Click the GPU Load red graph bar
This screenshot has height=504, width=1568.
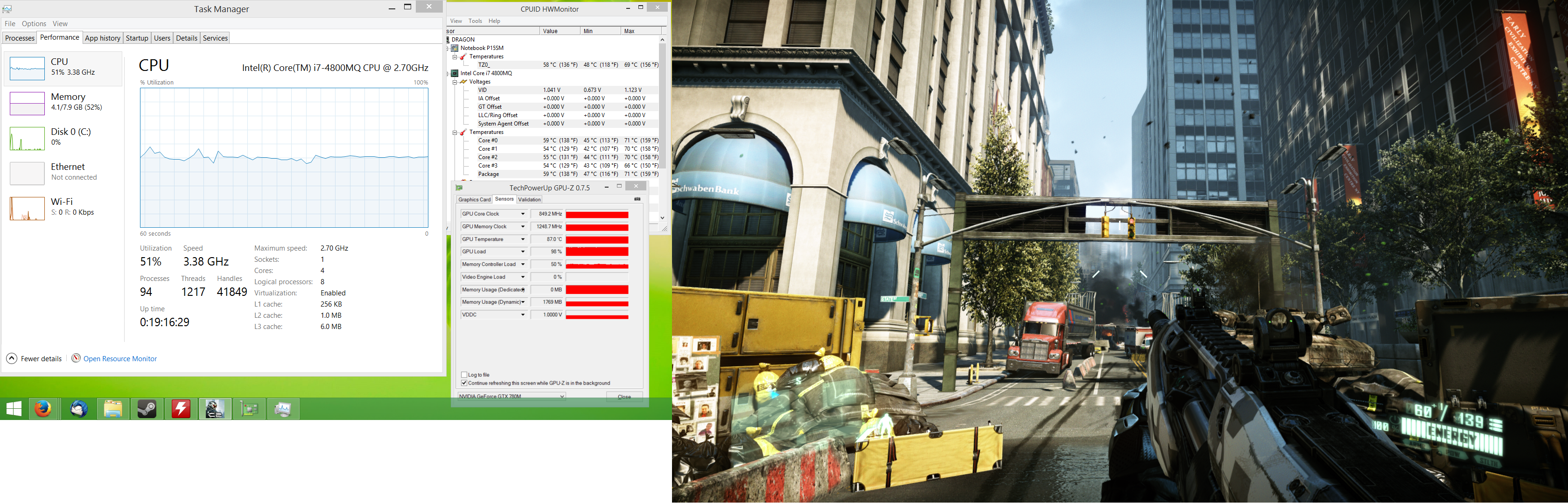click(597, 252)
